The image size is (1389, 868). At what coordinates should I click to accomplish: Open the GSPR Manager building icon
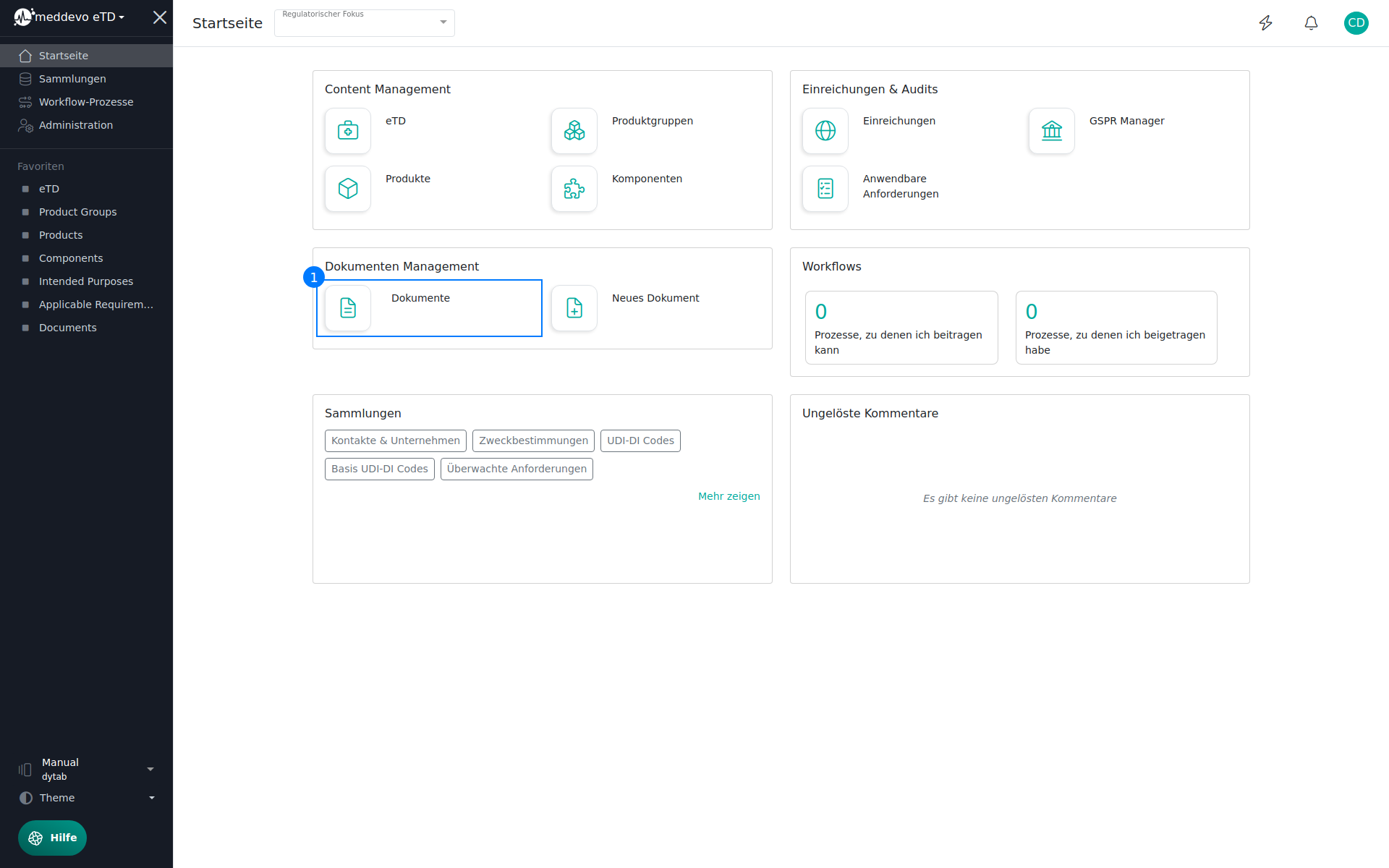click(x=1052, y=131)
